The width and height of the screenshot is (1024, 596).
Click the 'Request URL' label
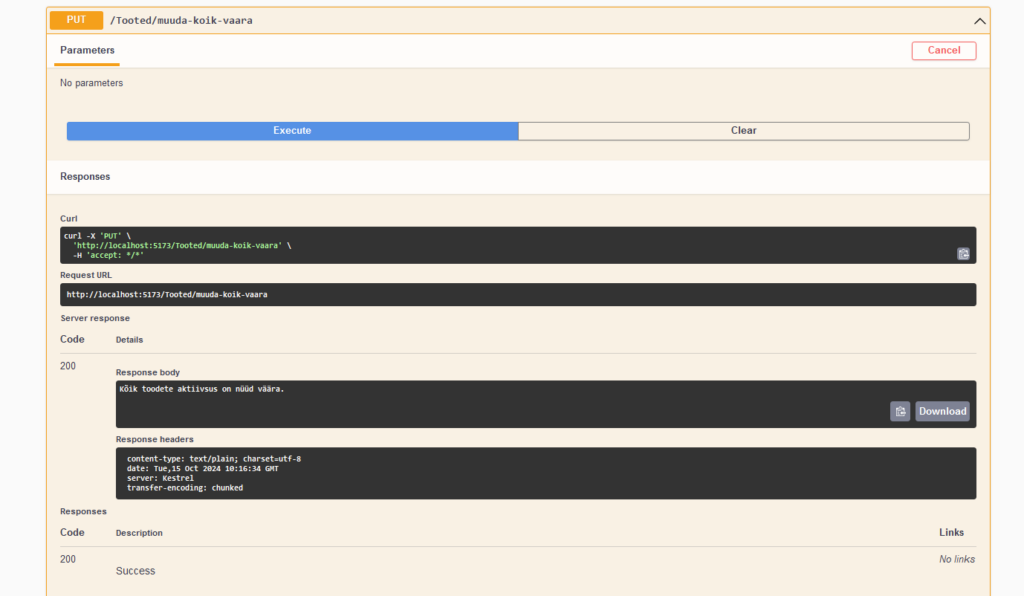[x=86, y=275]
